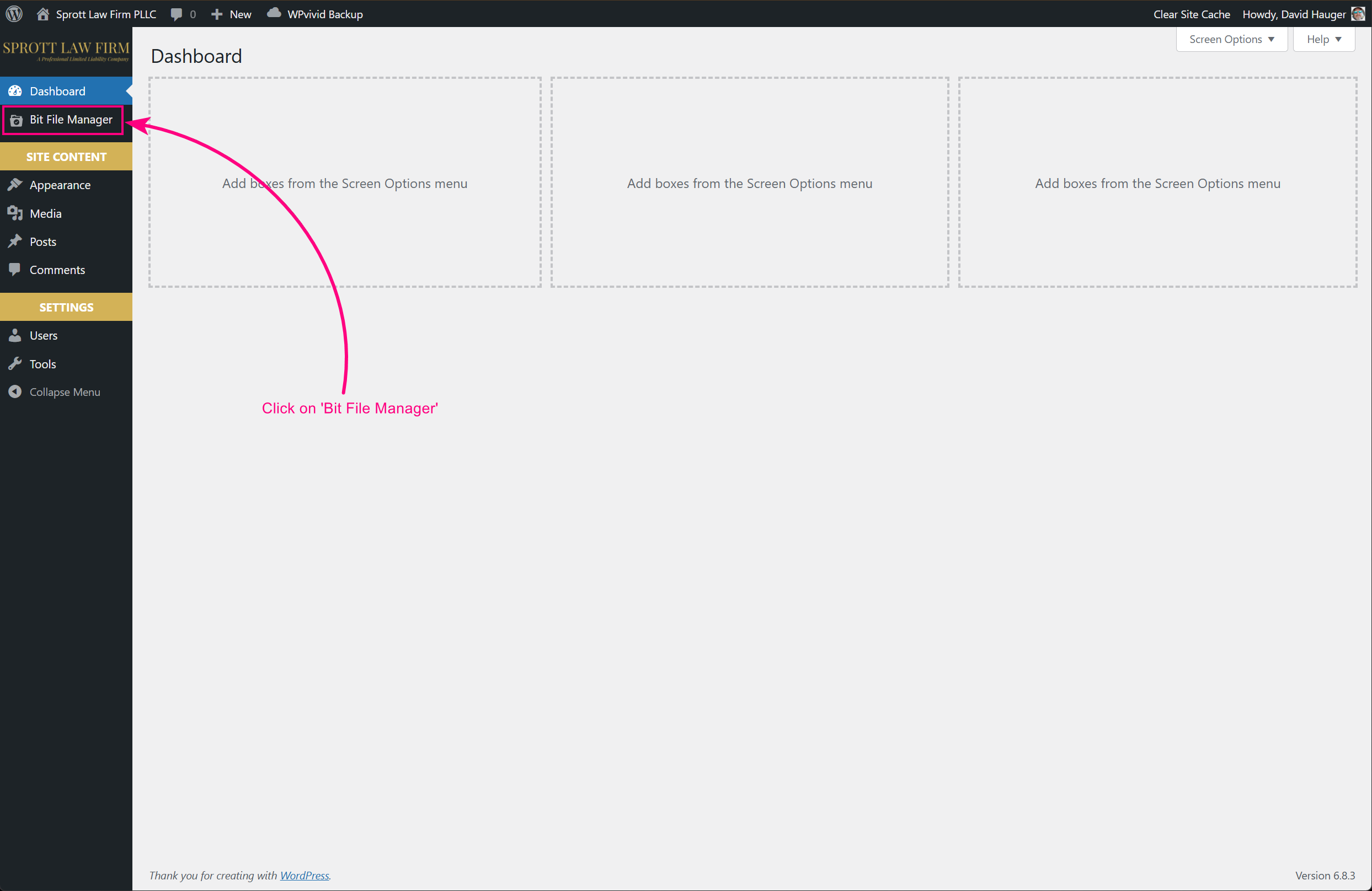Viewport: 1372px width, 891px height.
Task: Open the Users menu item
Action: click(x=44, y=335)
